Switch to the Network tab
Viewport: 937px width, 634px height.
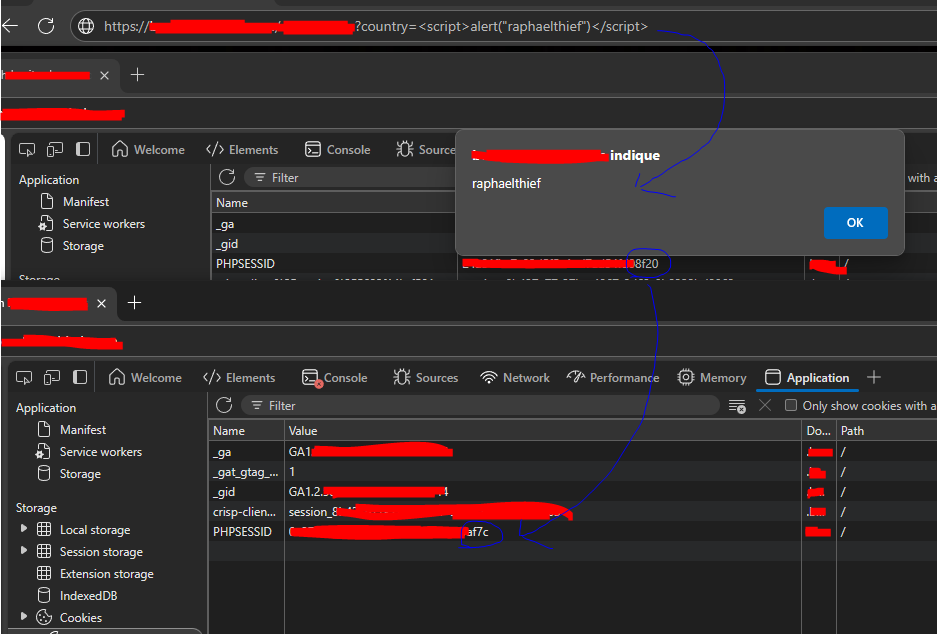515,378
